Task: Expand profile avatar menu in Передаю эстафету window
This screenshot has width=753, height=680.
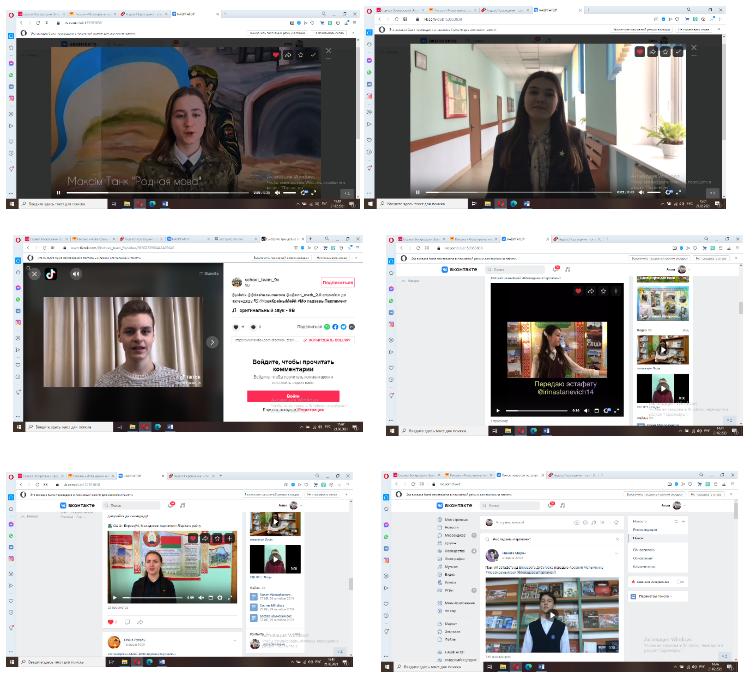Action: coord(682,269)
